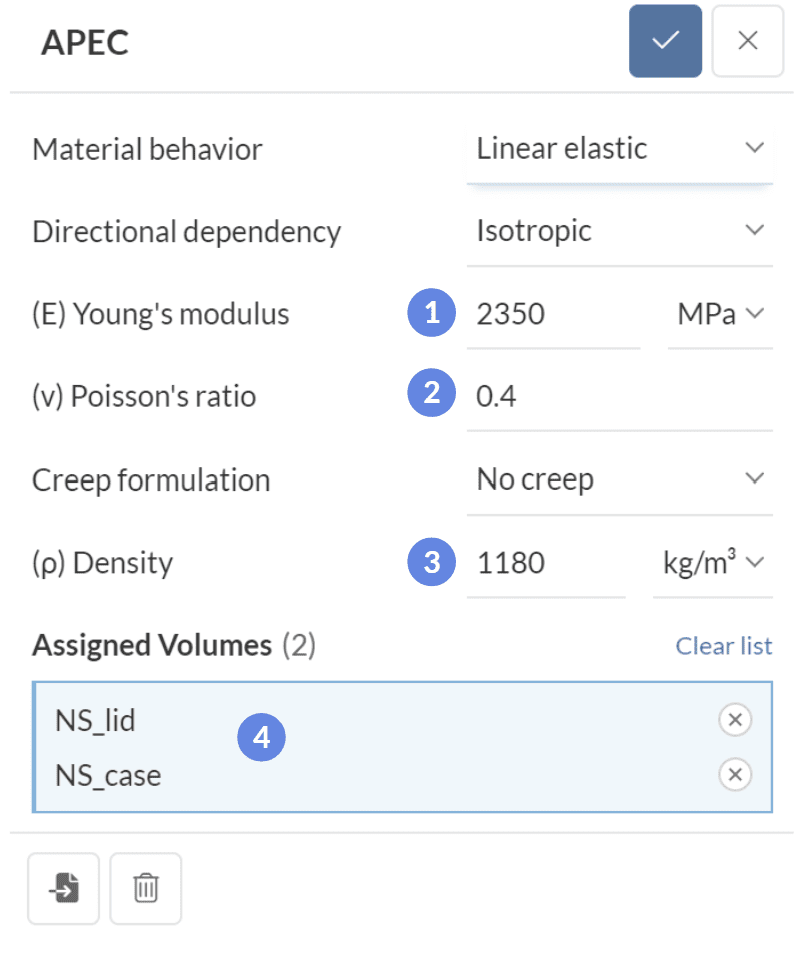Open the Material behavior dropdown

tap(619, 150)
